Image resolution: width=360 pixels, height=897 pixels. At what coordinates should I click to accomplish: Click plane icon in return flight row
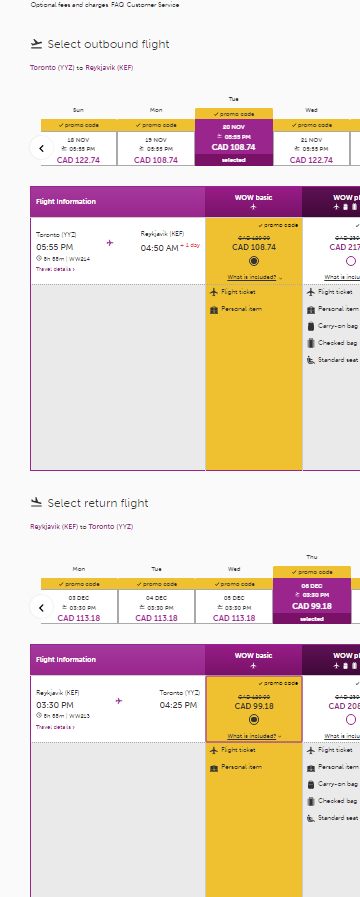pos(119,701)
